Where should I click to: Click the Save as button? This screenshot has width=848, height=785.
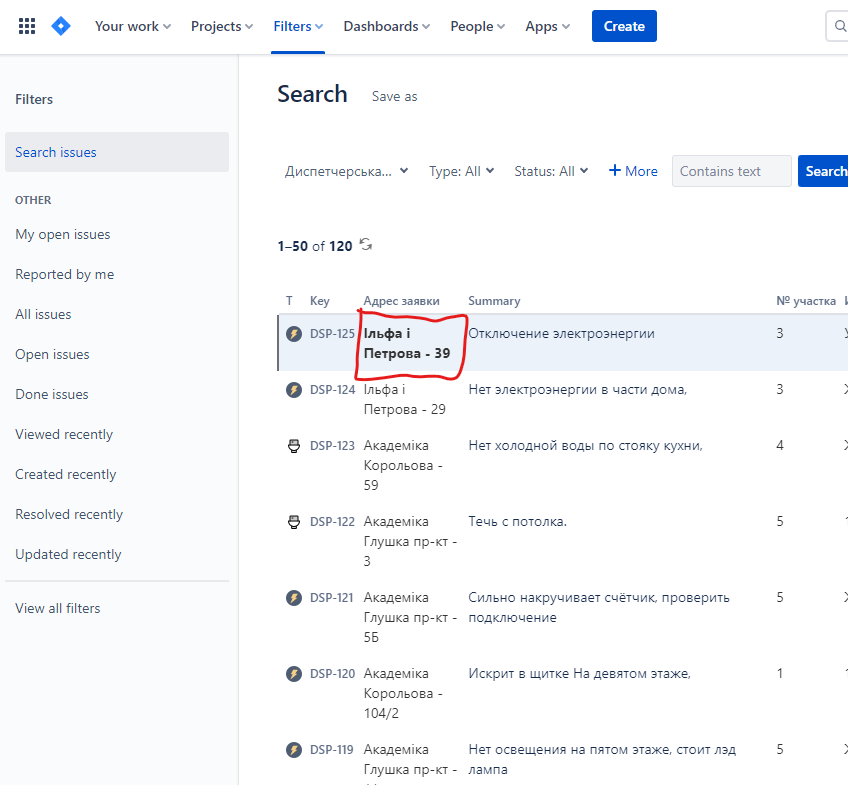point(394,96)
